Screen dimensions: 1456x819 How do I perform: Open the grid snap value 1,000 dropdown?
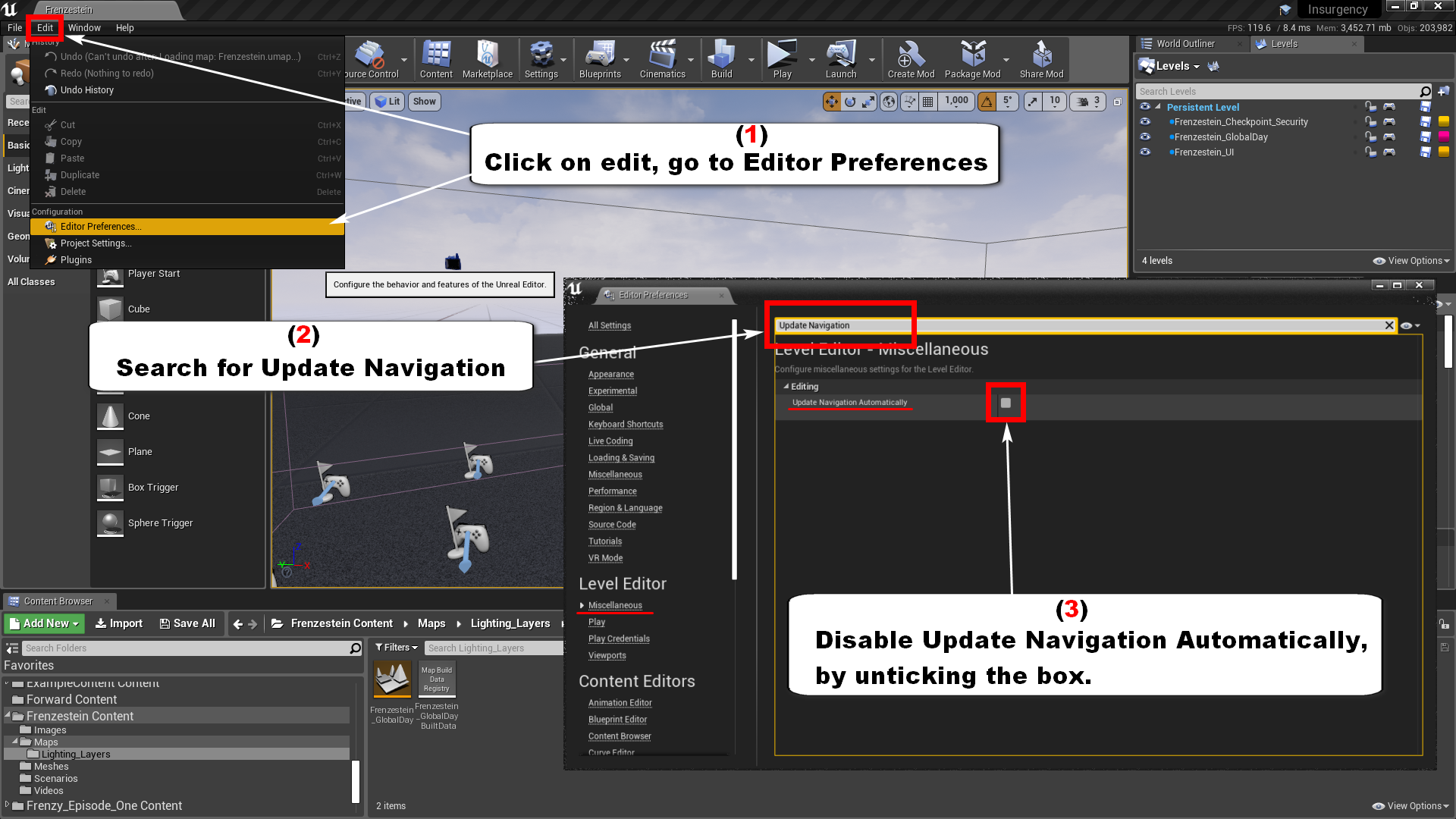click(956, 102)
